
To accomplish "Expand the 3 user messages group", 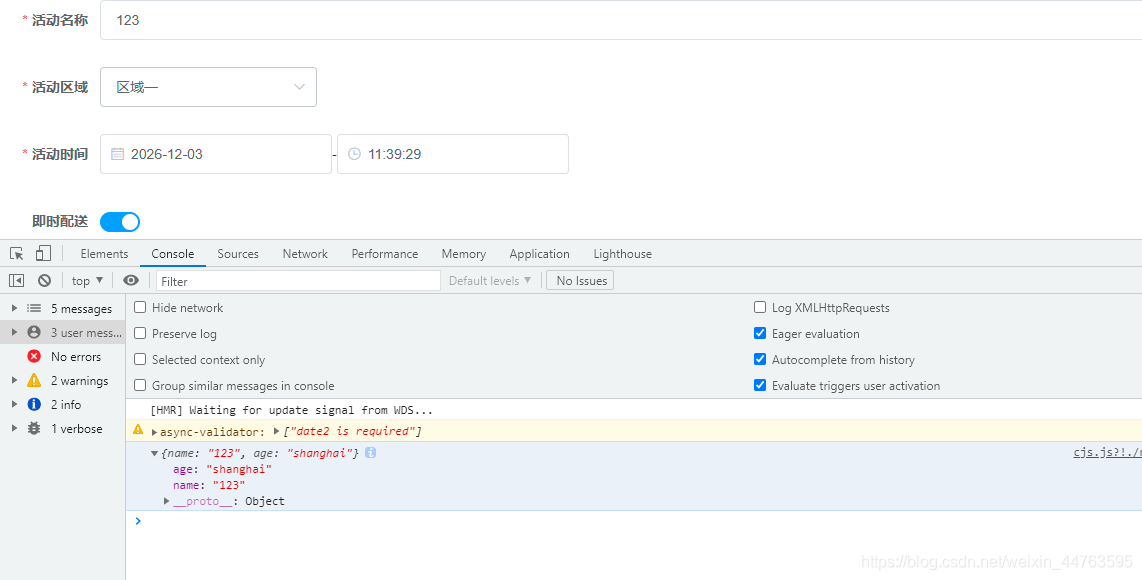I will pyautogui.click(x=15, y=332).
